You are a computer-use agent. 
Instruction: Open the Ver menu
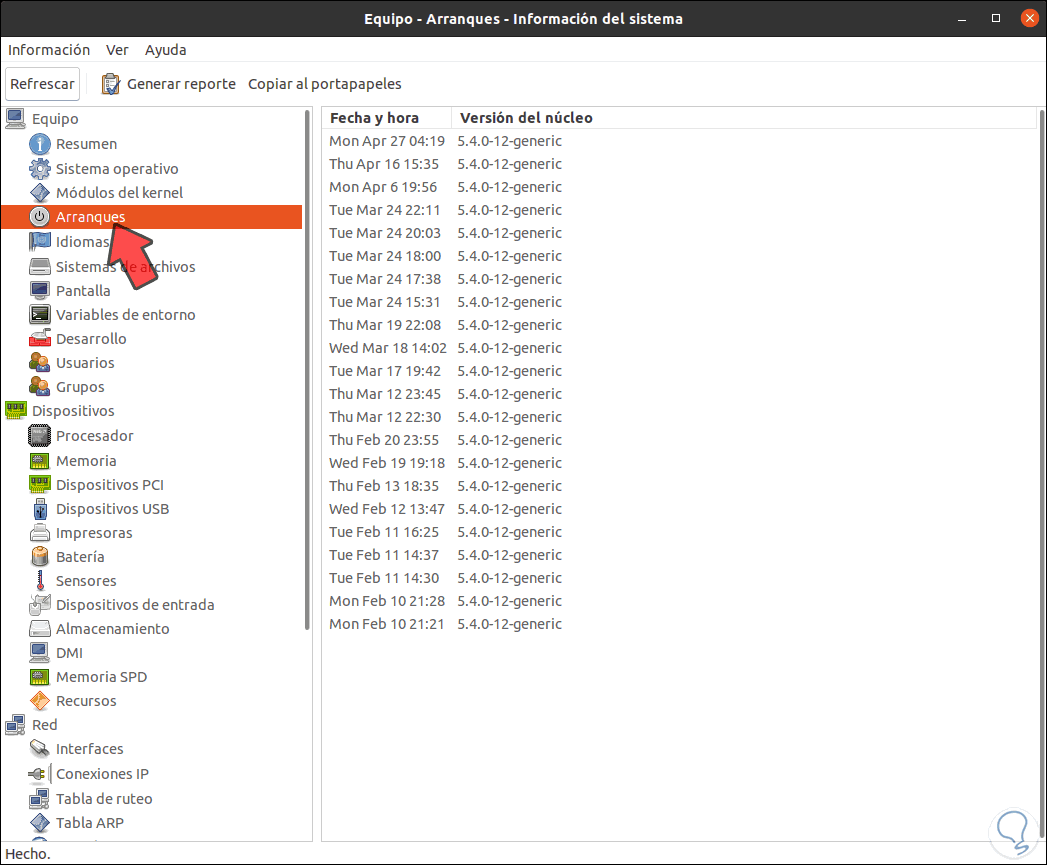(x=117, y=50)
